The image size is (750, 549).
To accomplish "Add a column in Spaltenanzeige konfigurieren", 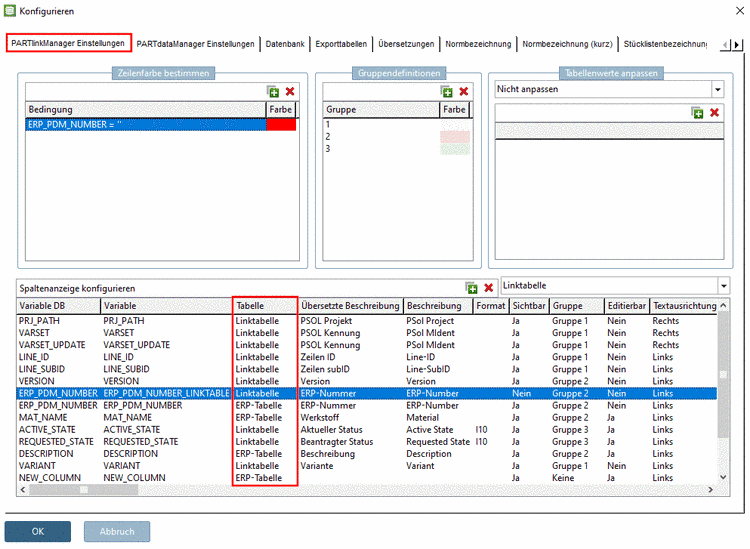I will point(472,287).
